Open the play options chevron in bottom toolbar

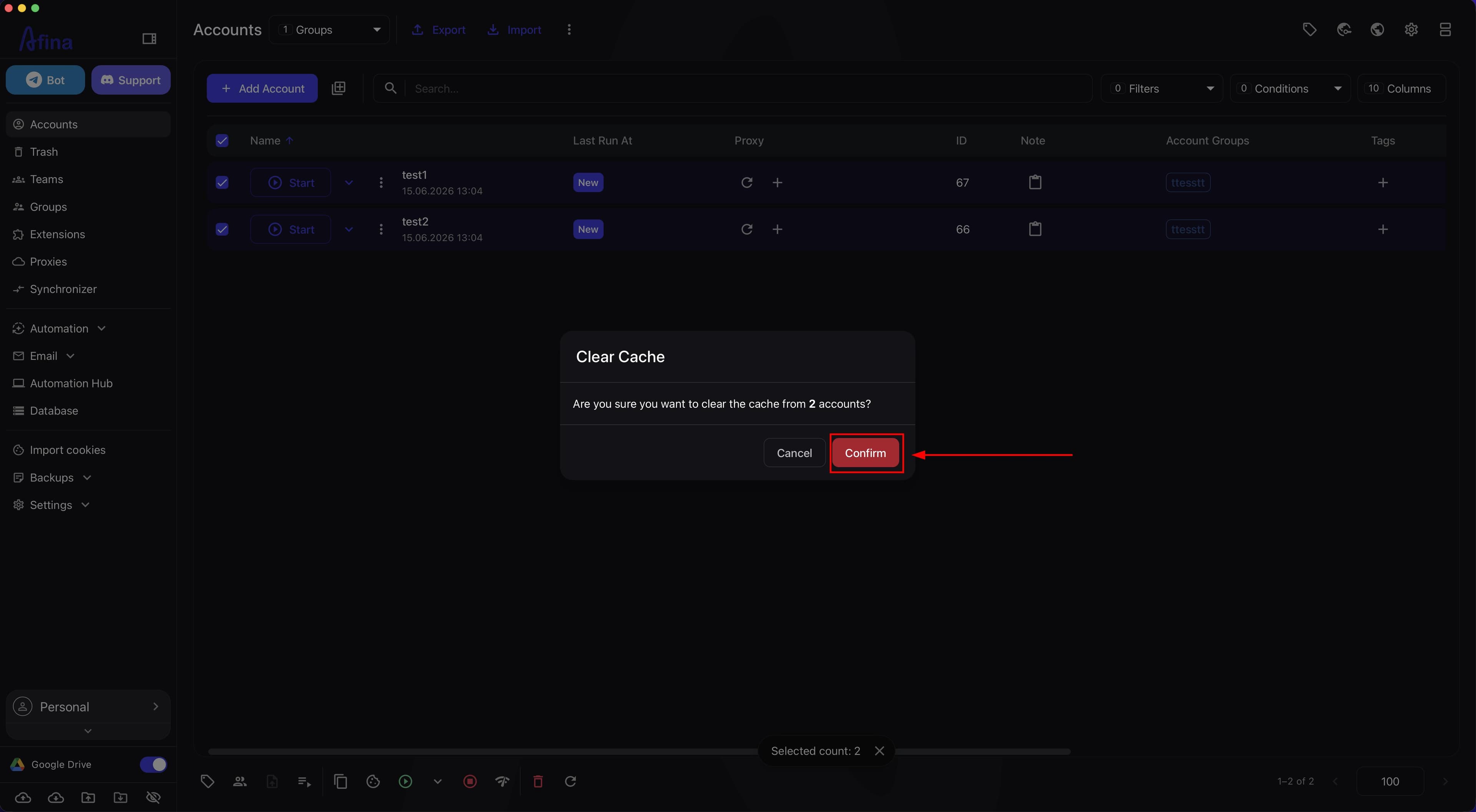[437, 781]
